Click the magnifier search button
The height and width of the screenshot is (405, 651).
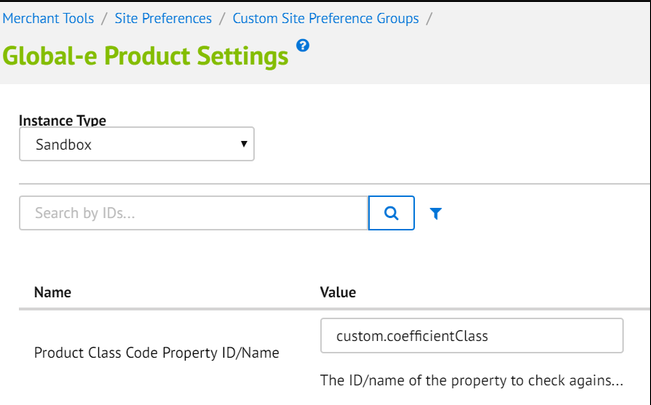(x=391, y=213)
